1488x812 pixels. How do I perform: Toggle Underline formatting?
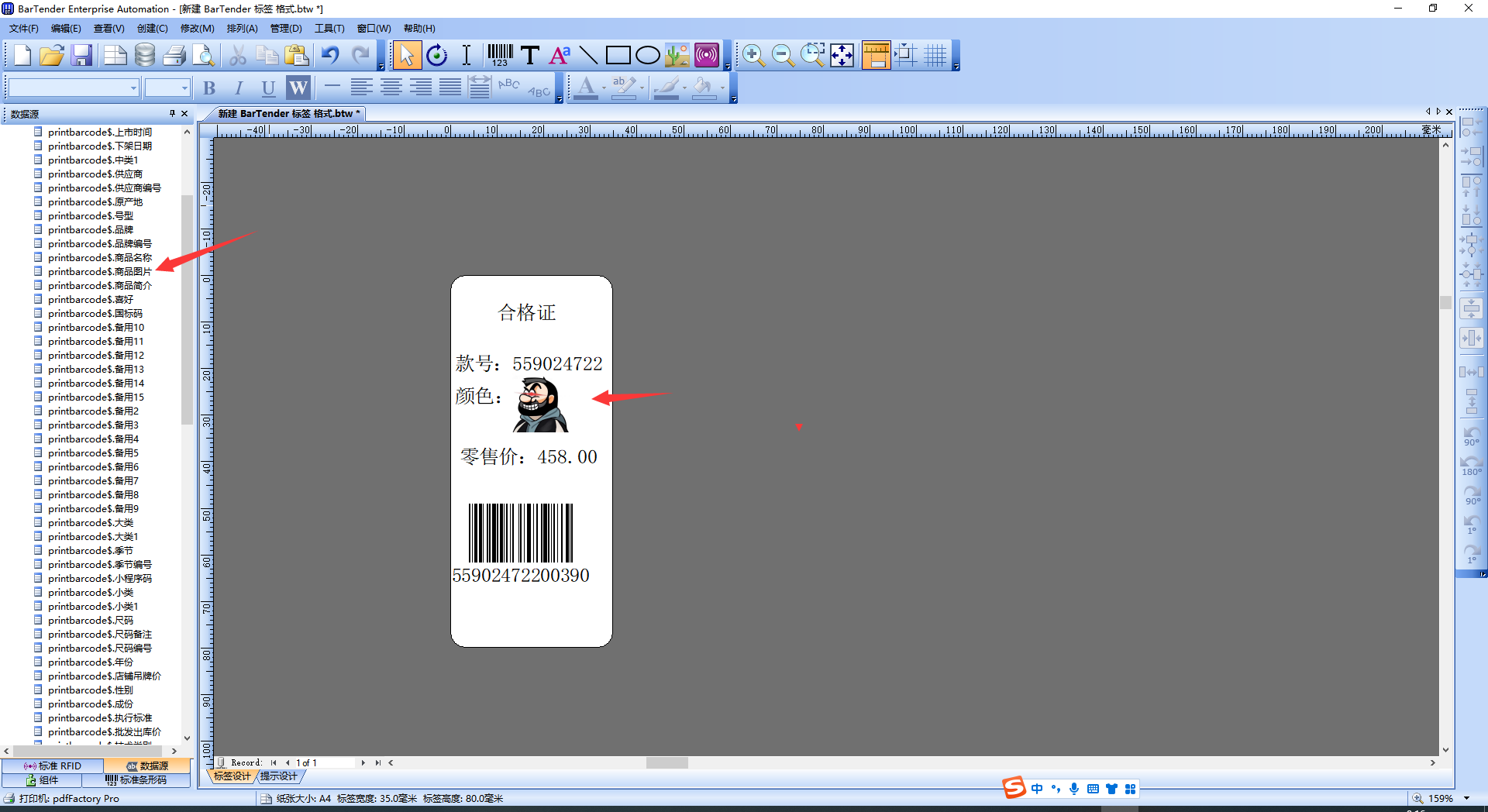click(268, 88)
